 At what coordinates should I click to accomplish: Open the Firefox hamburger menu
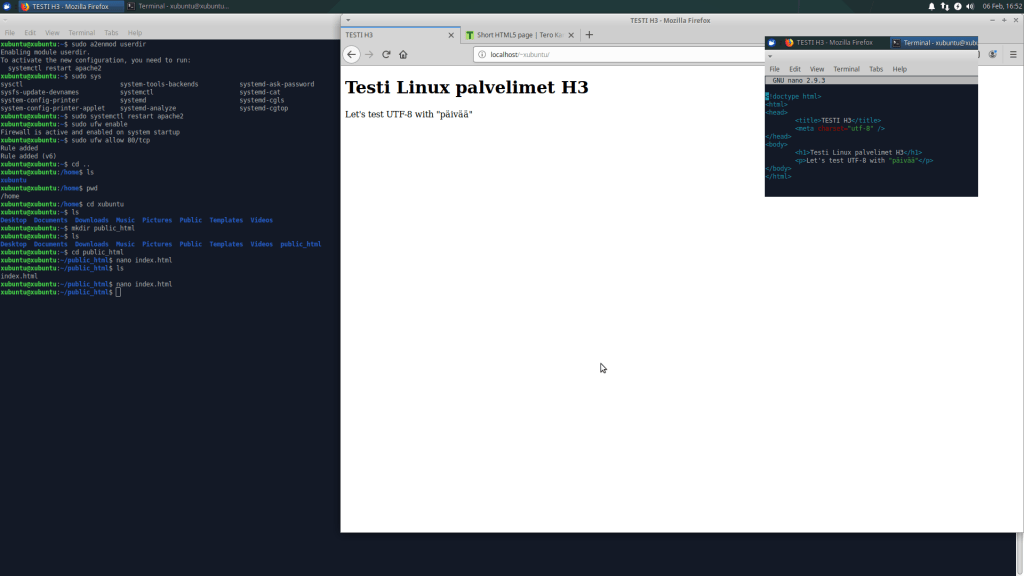[x=1012, y=54]
